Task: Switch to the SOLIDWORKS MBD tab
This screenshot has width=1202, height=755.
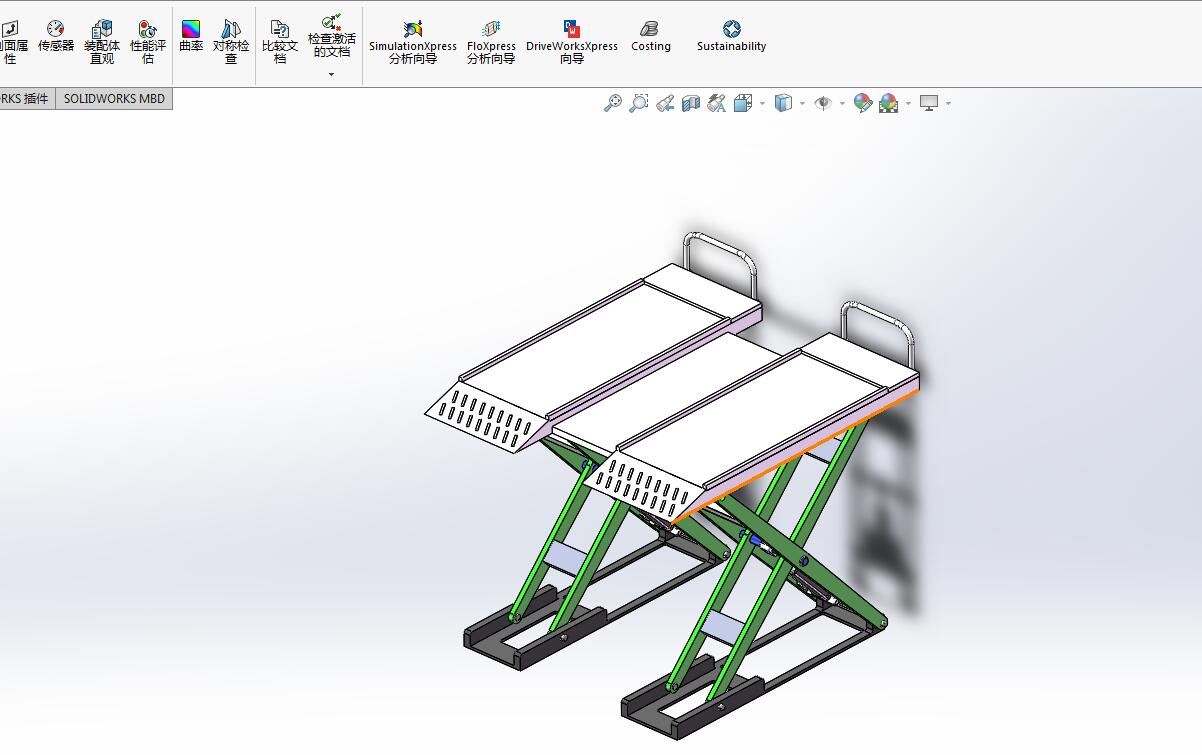Action: (113, 98)
